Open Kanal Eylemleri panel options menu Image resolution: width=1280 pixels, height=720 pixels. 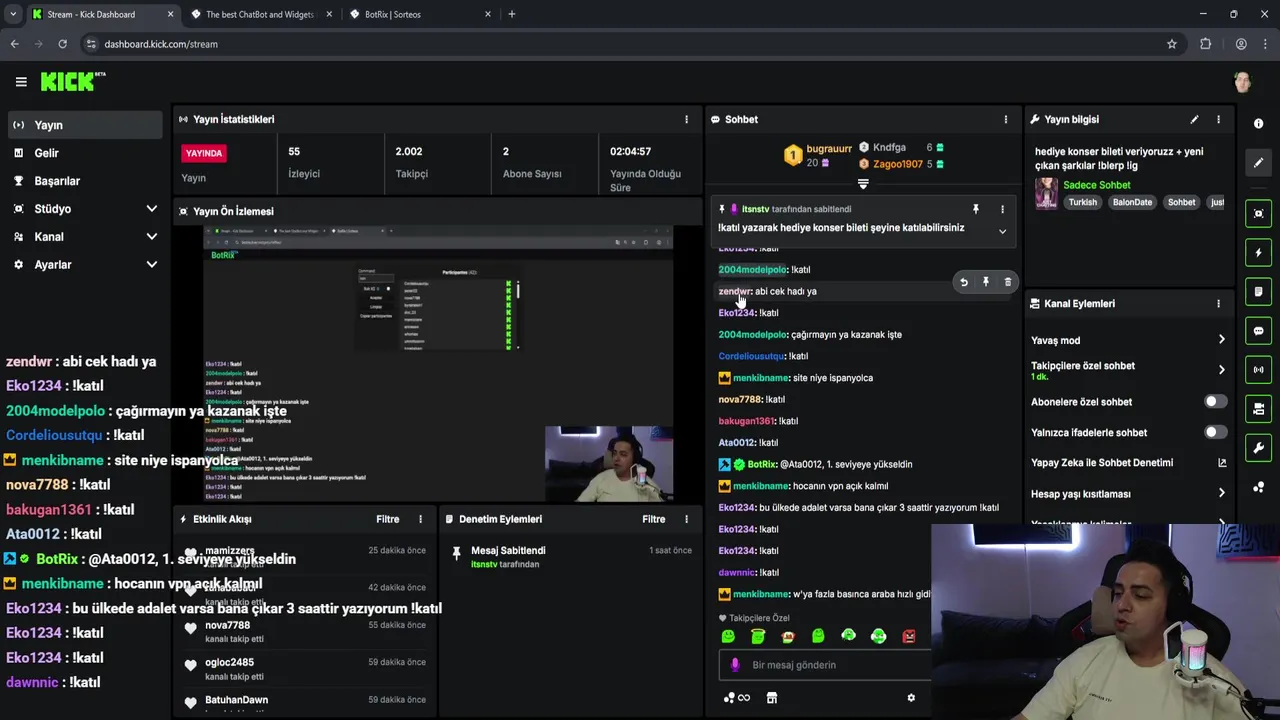1218,304
